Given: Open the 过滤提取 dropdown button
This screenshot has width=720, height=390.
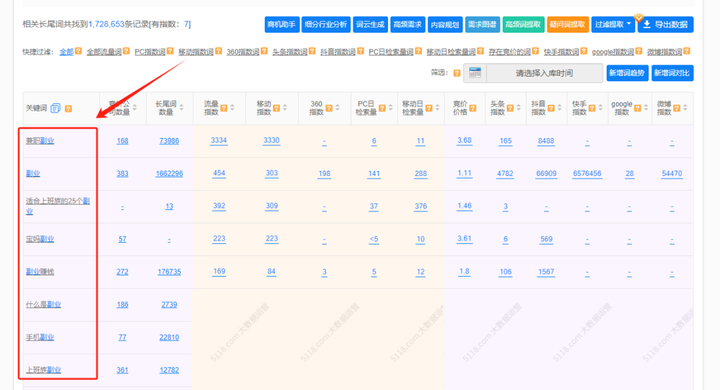Looking at the screenshot, I should coord(613,24).
